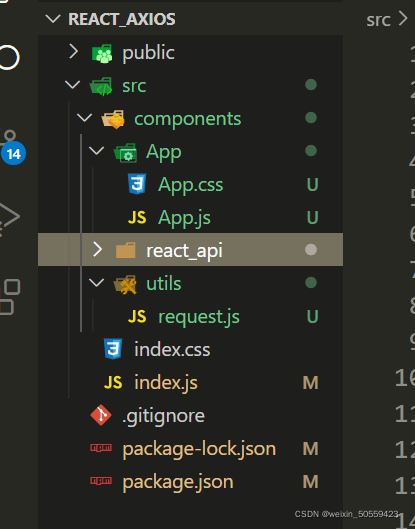Click the components folder icon
This screenshot has width=415, height=529.
click(113, 119)
